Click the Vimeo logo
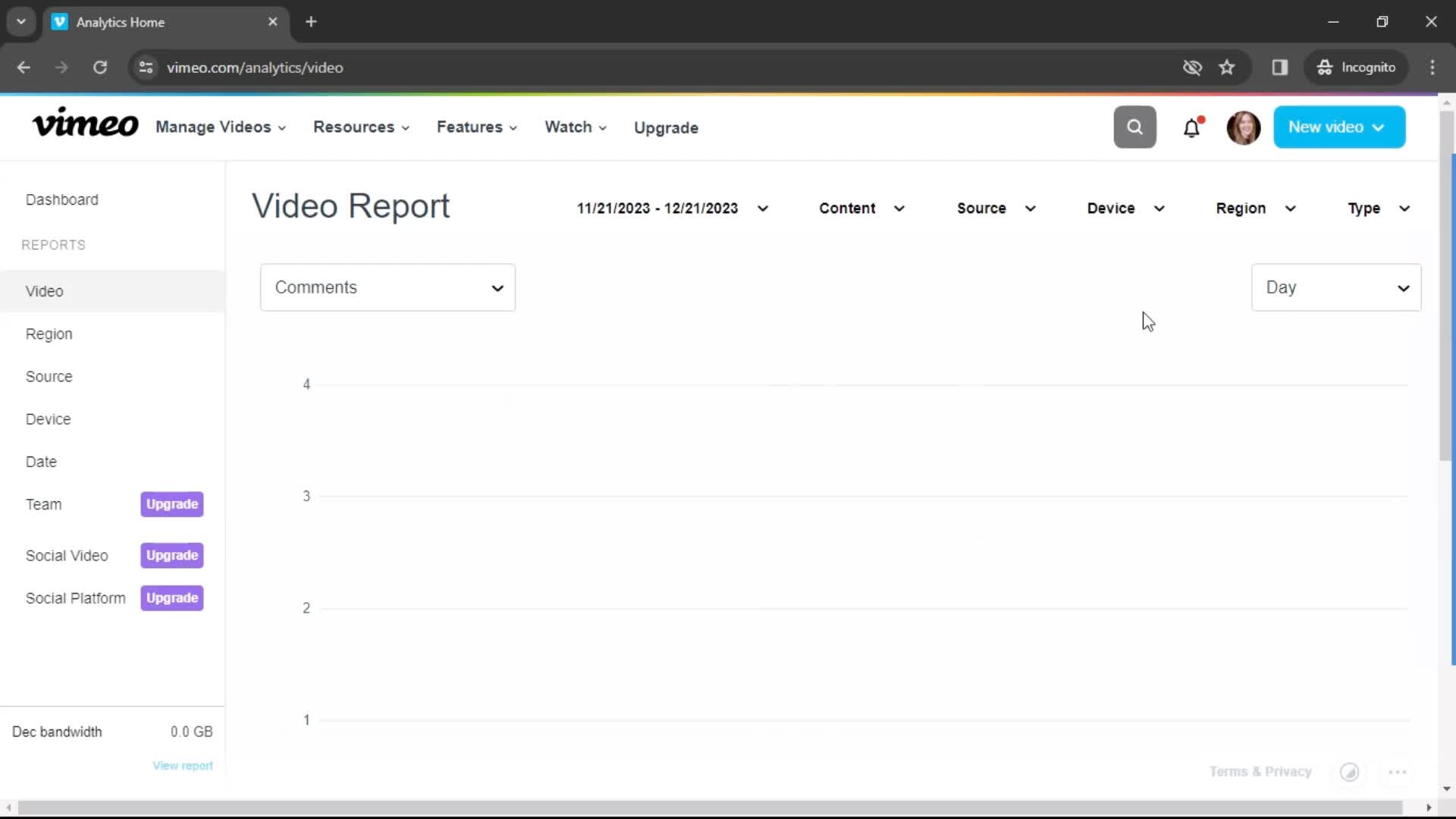 (85, 124)
